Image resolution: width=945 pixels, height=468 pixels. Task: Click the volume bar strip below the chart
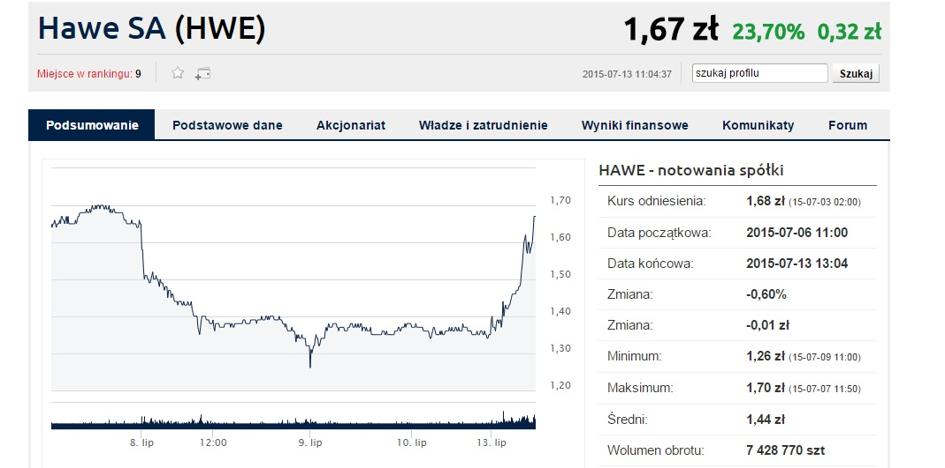tap(293, 422)
